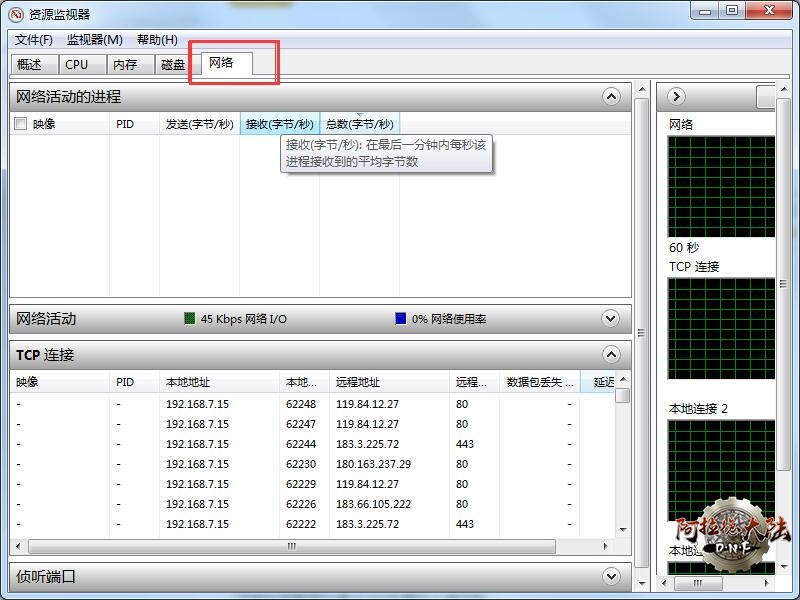Screen dimensions: 800x600
Task: Click the maximize window button
Action: [732, 10]
